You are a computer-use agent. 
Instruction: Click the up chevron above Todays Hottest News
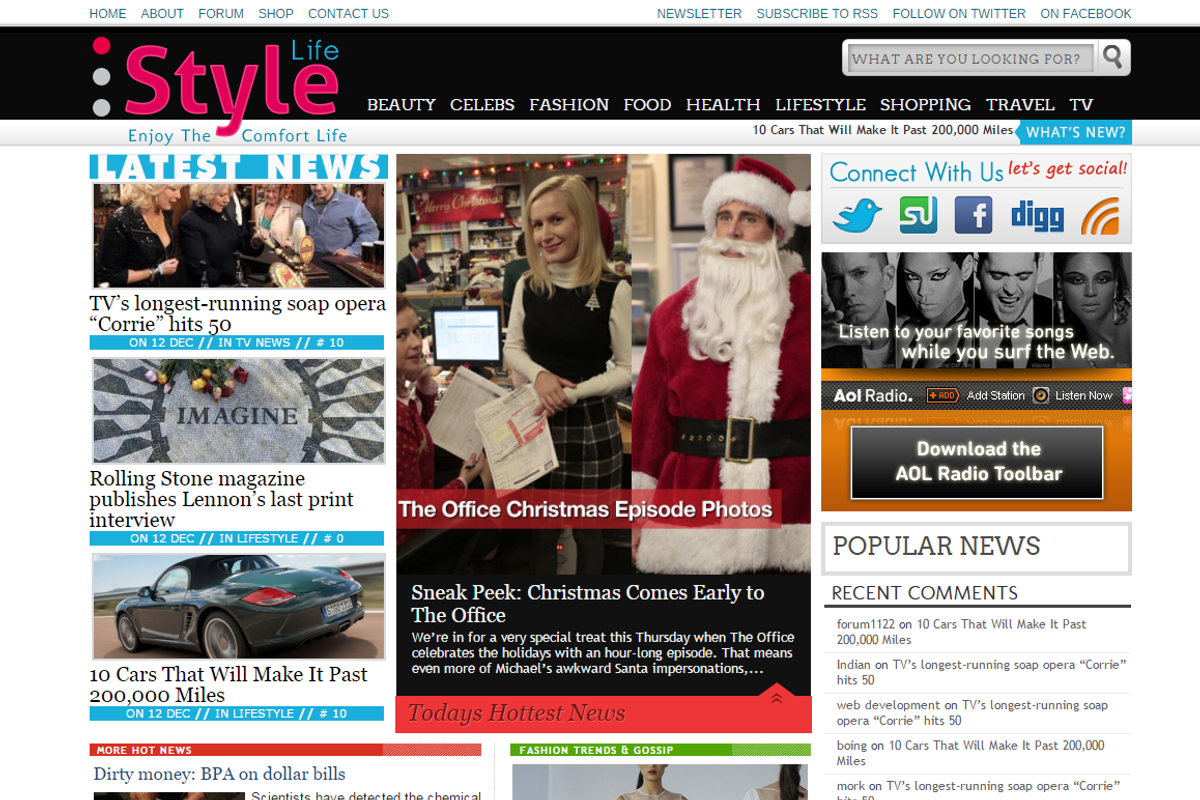(x=776, y=697)
